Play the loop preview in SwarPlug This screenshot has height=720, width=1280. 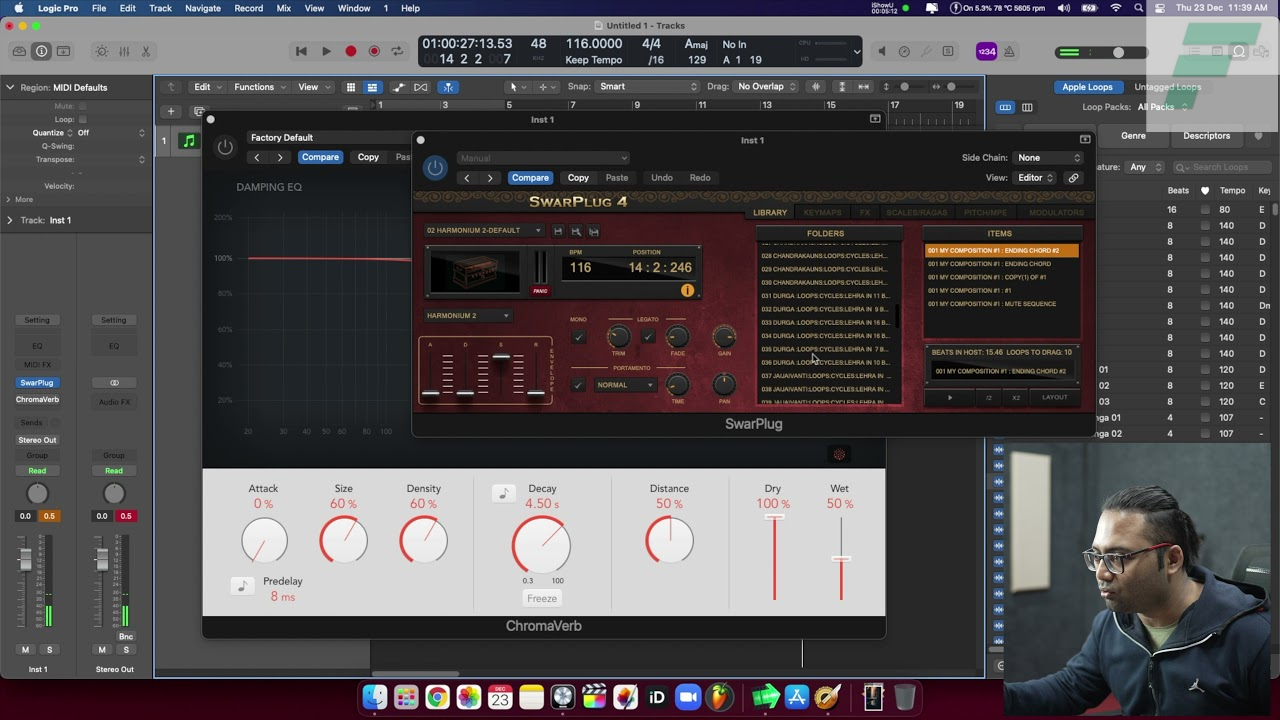tap(950, 398)
